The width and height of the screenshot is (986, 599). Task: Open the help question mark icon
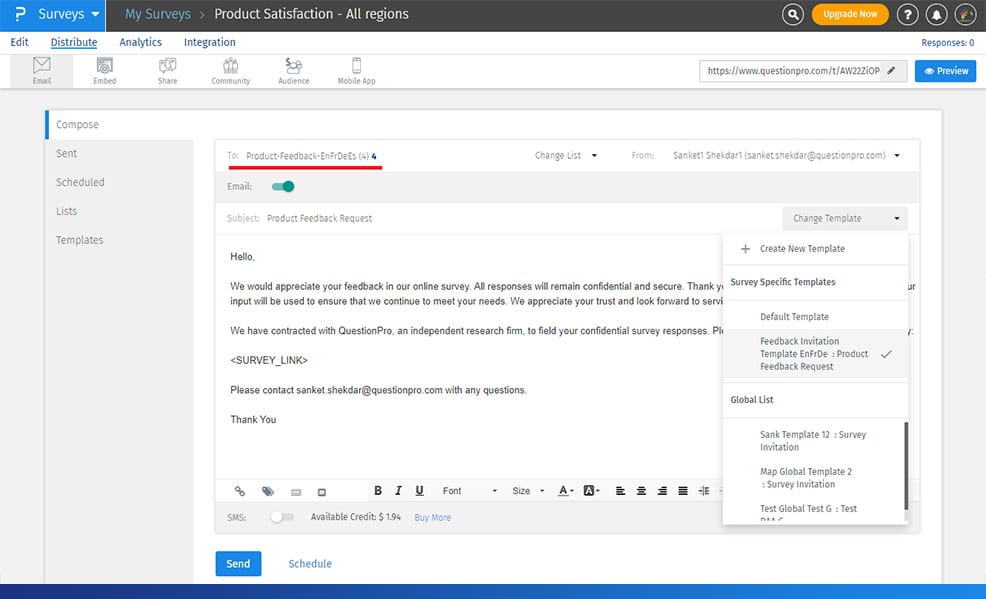907,14
